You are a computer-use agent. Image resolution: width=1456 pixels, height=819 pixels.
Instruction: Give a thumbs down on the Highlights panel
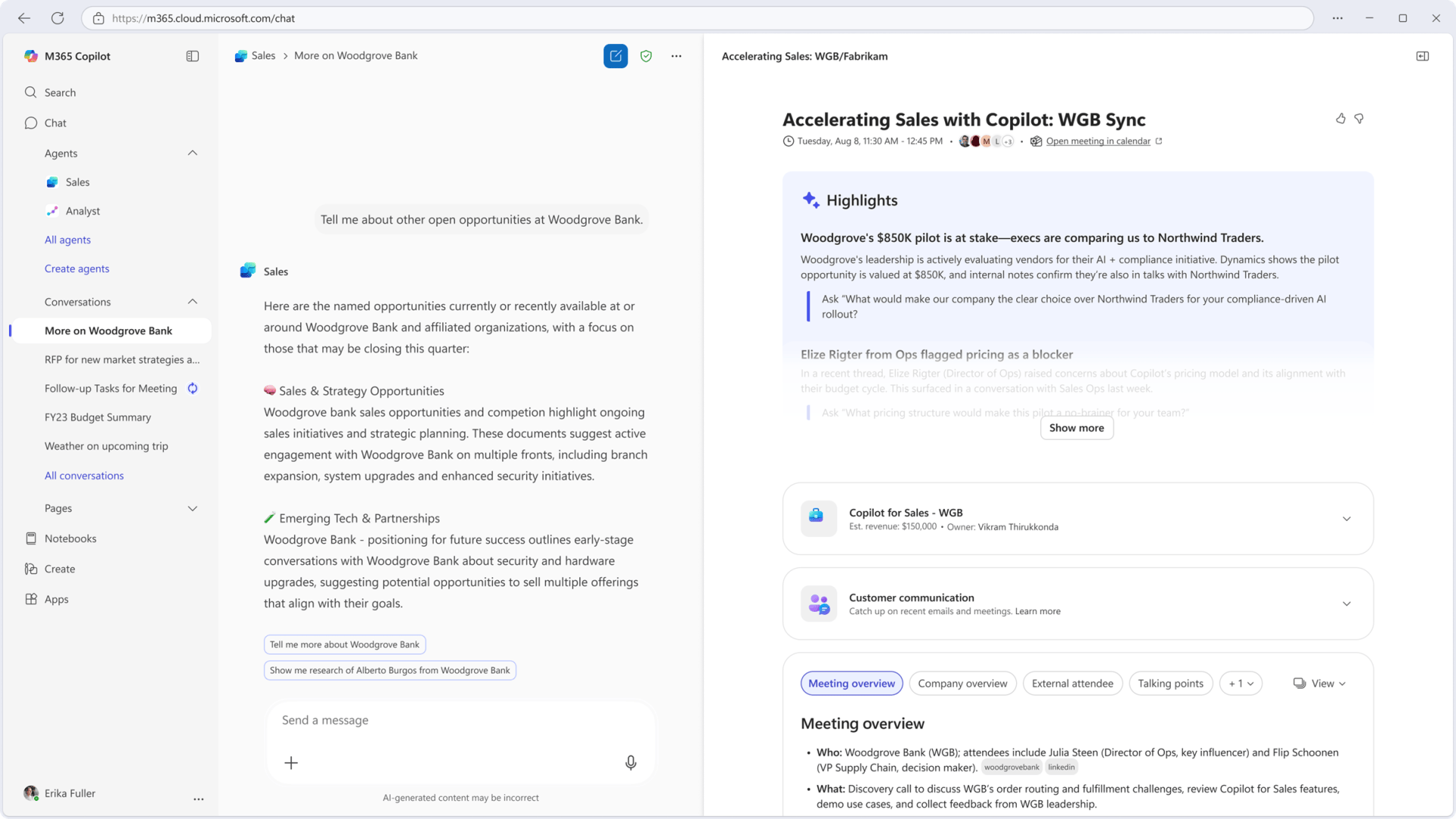tap(1360, 118)
